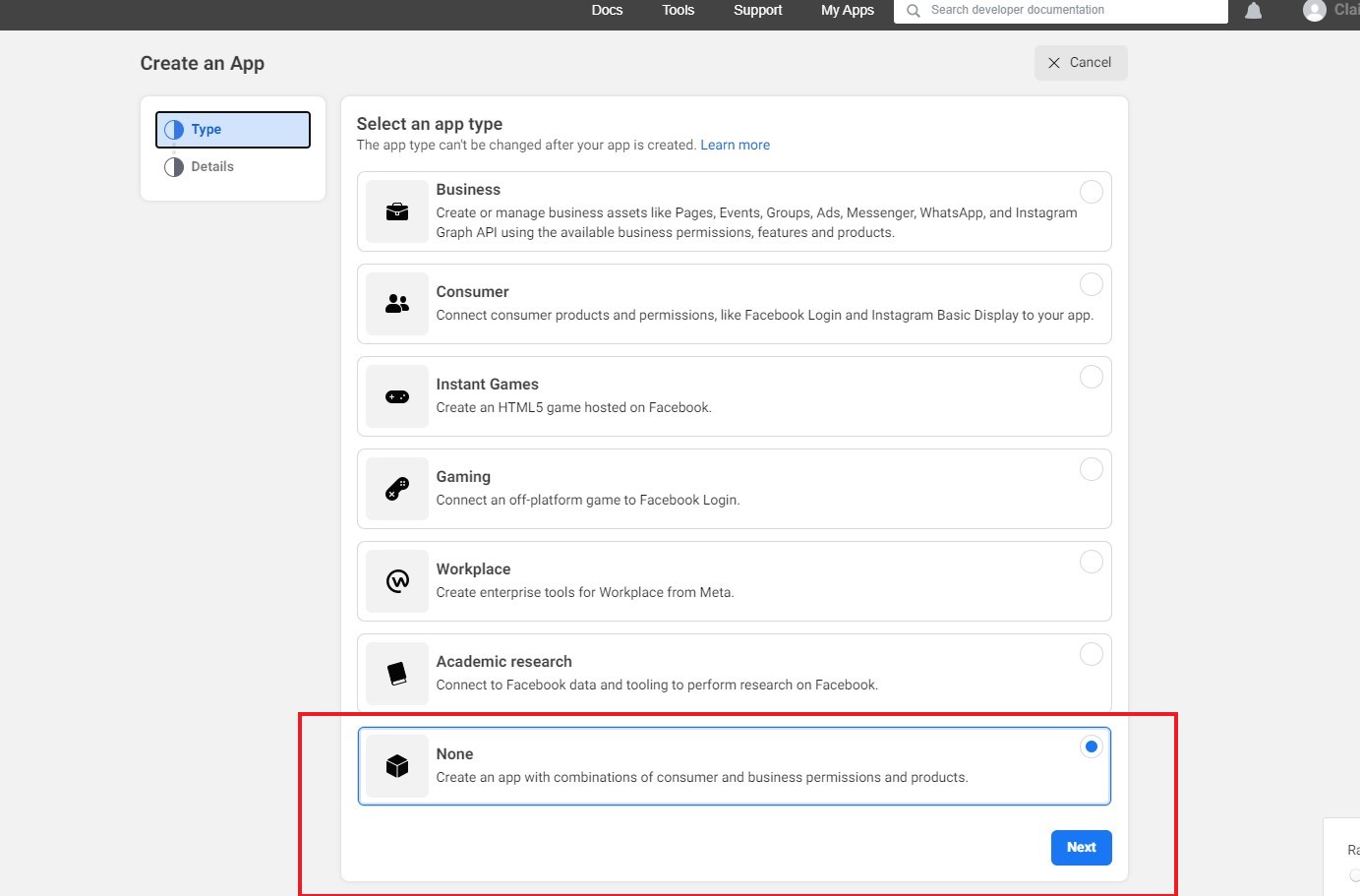
Task: Select the Gaming radio button
Action: coord(1092,469)
